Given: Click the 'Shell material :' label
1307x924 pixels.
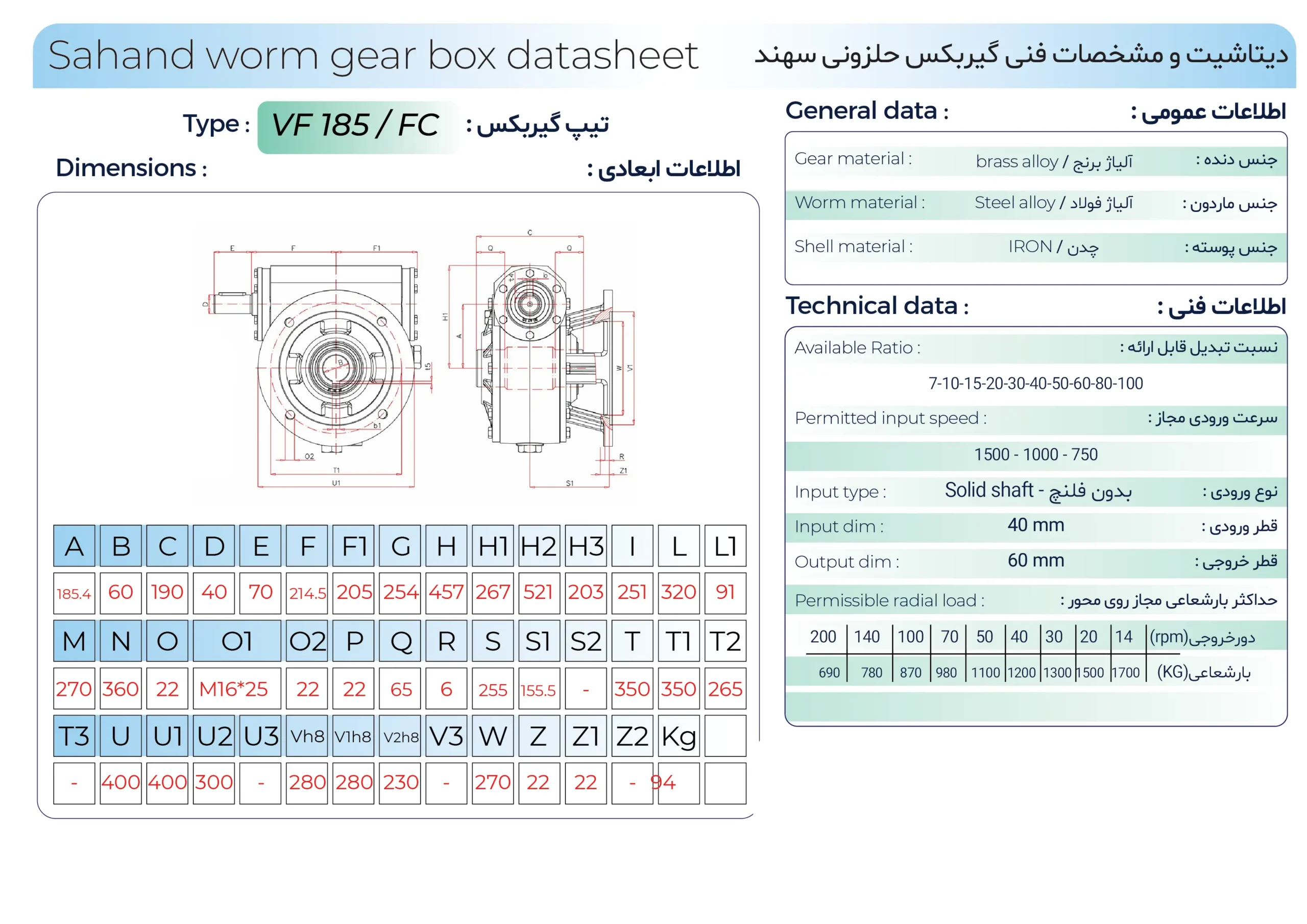Looking at the screenshot, I should click(853, 247).
